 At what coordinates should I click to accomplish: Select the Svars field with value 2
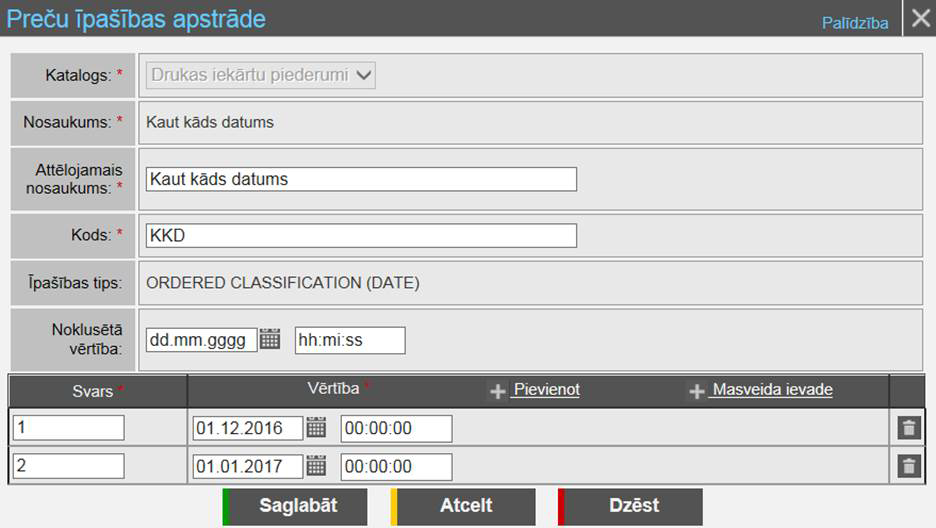coord(69,466)
